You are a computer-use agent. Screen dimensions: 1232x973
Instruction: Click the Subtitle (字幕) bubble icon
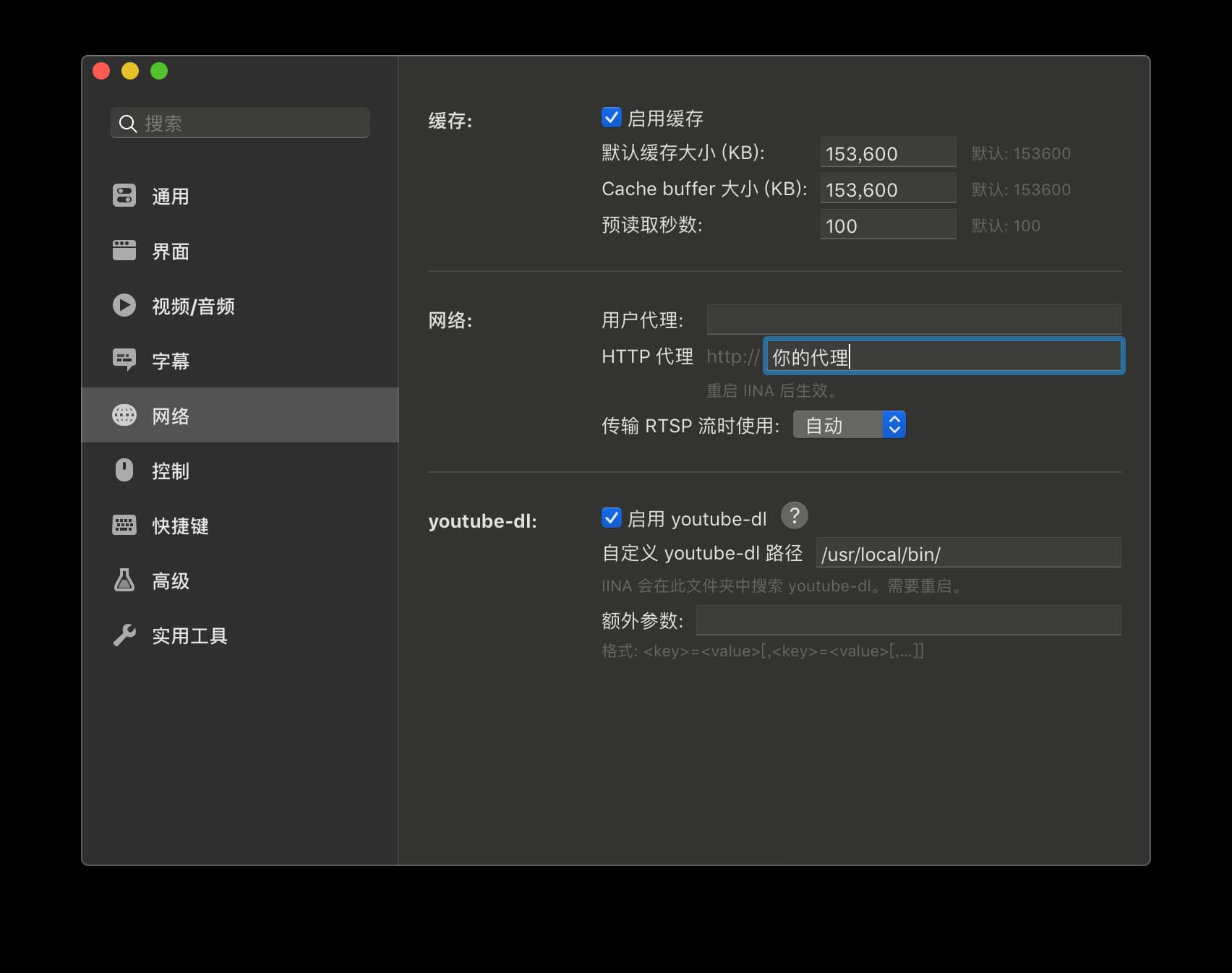(124, 360)
